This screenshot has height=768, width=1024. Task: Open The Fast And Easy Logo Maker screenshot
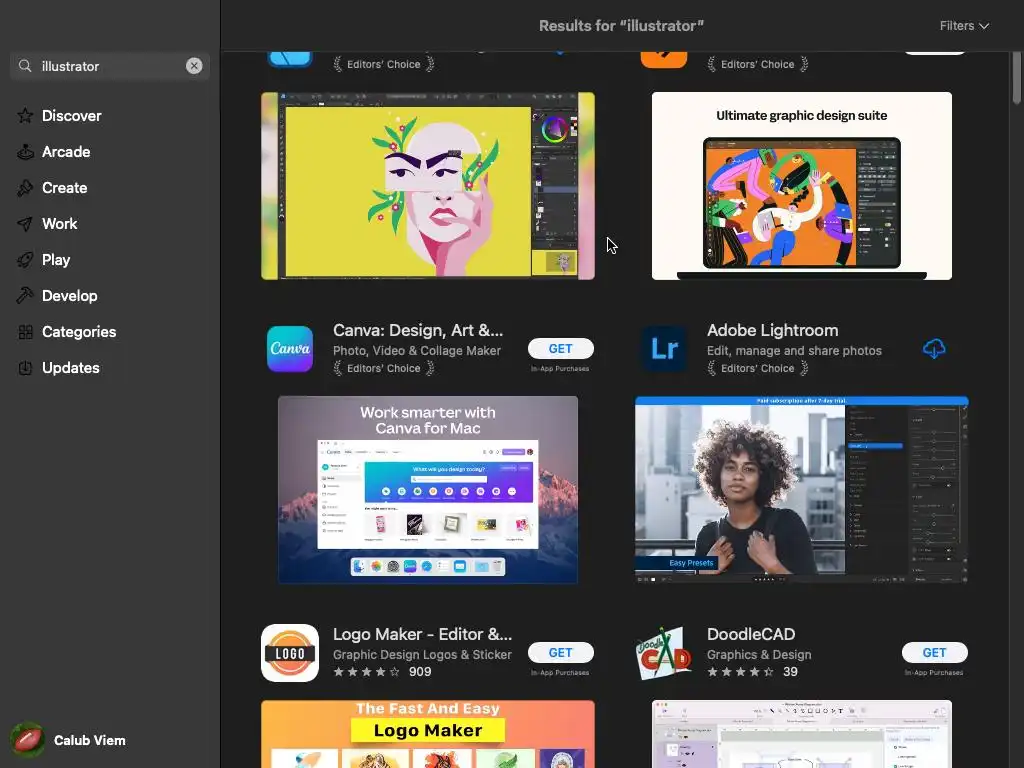click(x=428, y=734)
